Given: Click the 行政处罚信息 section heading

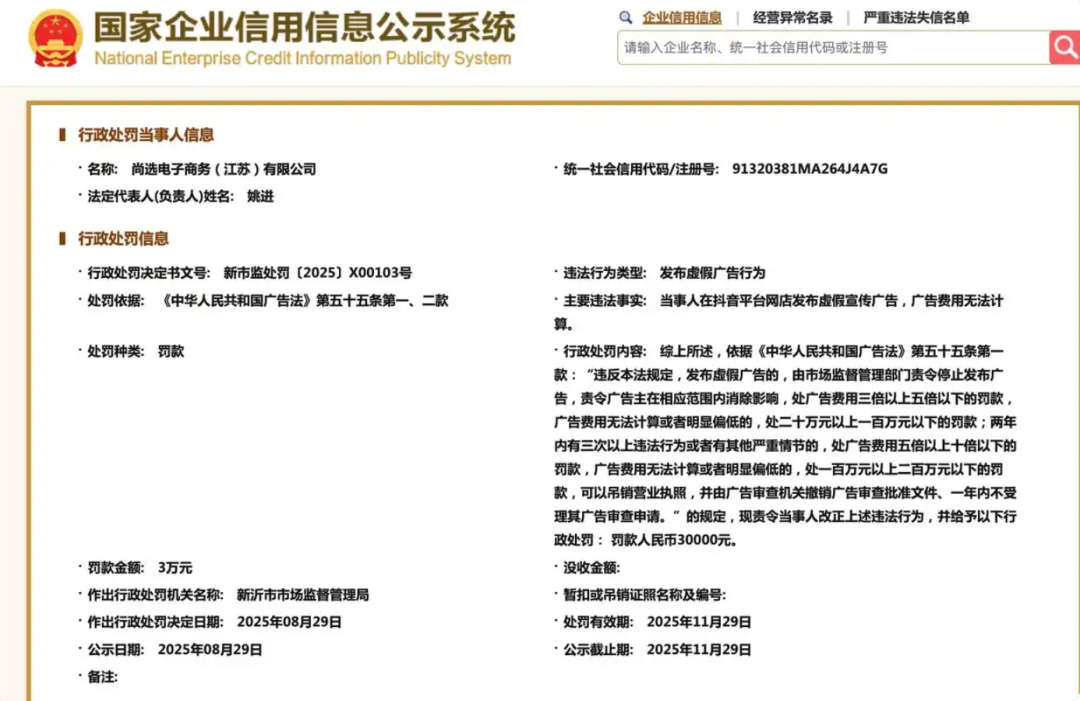Looking at the screenshot, I should tap(124, 239).
